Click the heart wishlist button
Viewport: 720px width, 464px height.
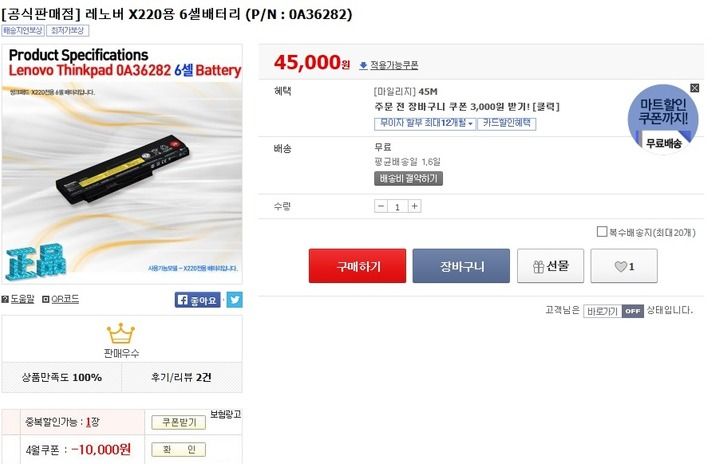[x=624, y=266]
